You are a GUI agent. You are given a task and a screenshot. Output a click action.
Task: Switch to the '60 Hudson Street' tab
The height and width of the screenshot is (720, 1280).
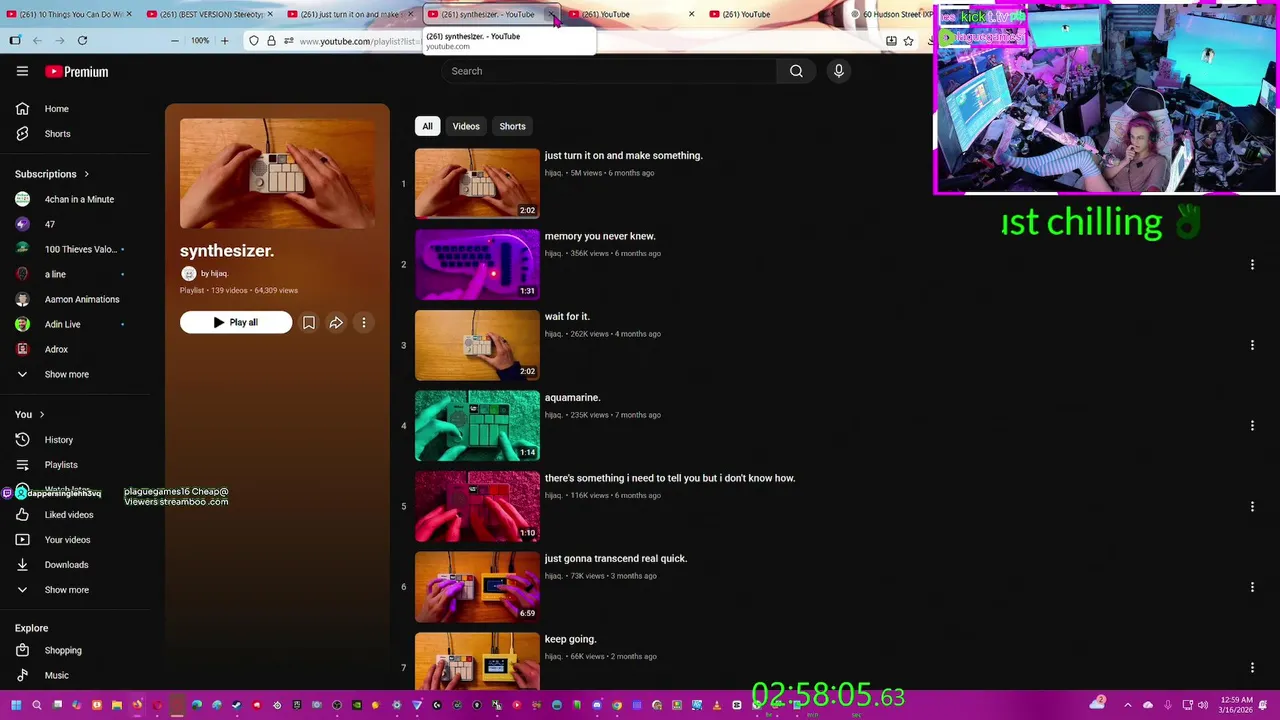(x=890, y=14)
